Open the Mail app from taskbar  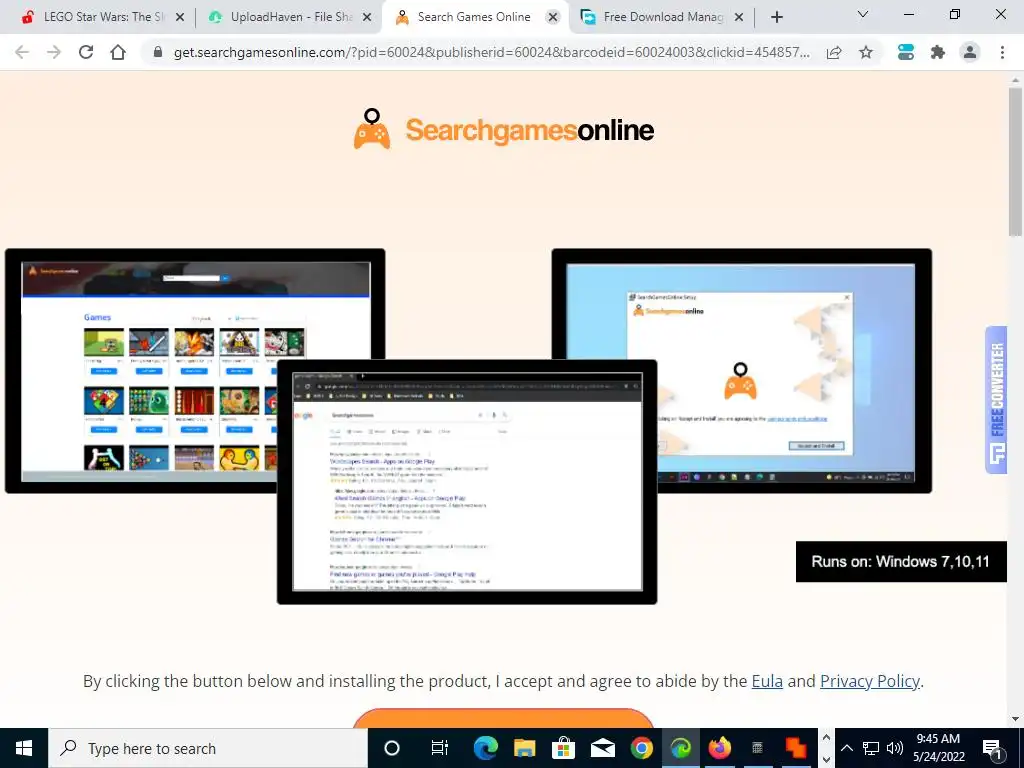coord(602,748)
